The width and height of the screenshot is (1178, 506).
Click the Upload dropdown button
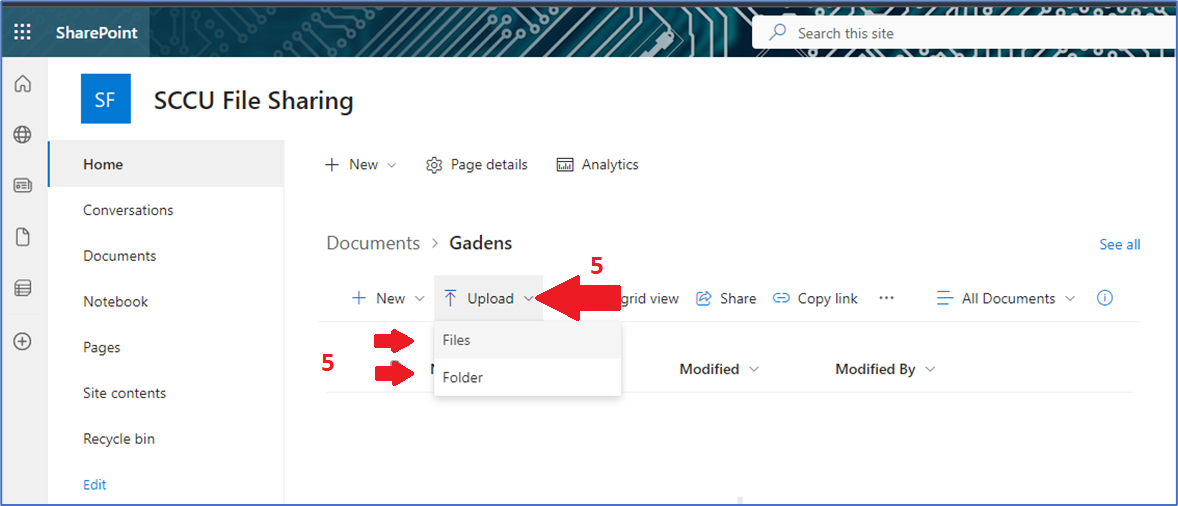pos(488,299)
